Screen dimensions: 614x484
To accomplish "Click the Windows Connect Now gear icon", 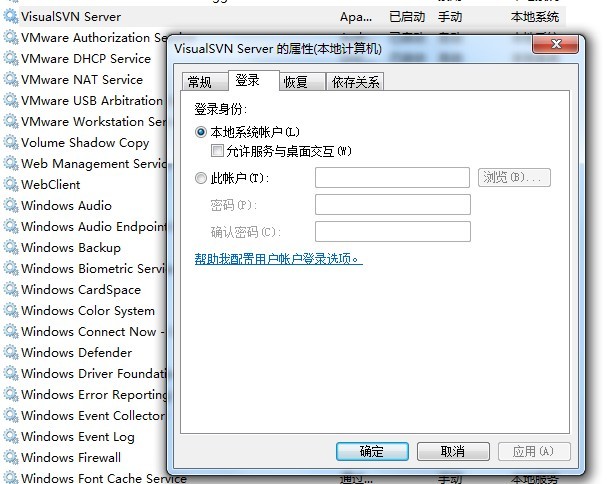I will coord(11,332).
